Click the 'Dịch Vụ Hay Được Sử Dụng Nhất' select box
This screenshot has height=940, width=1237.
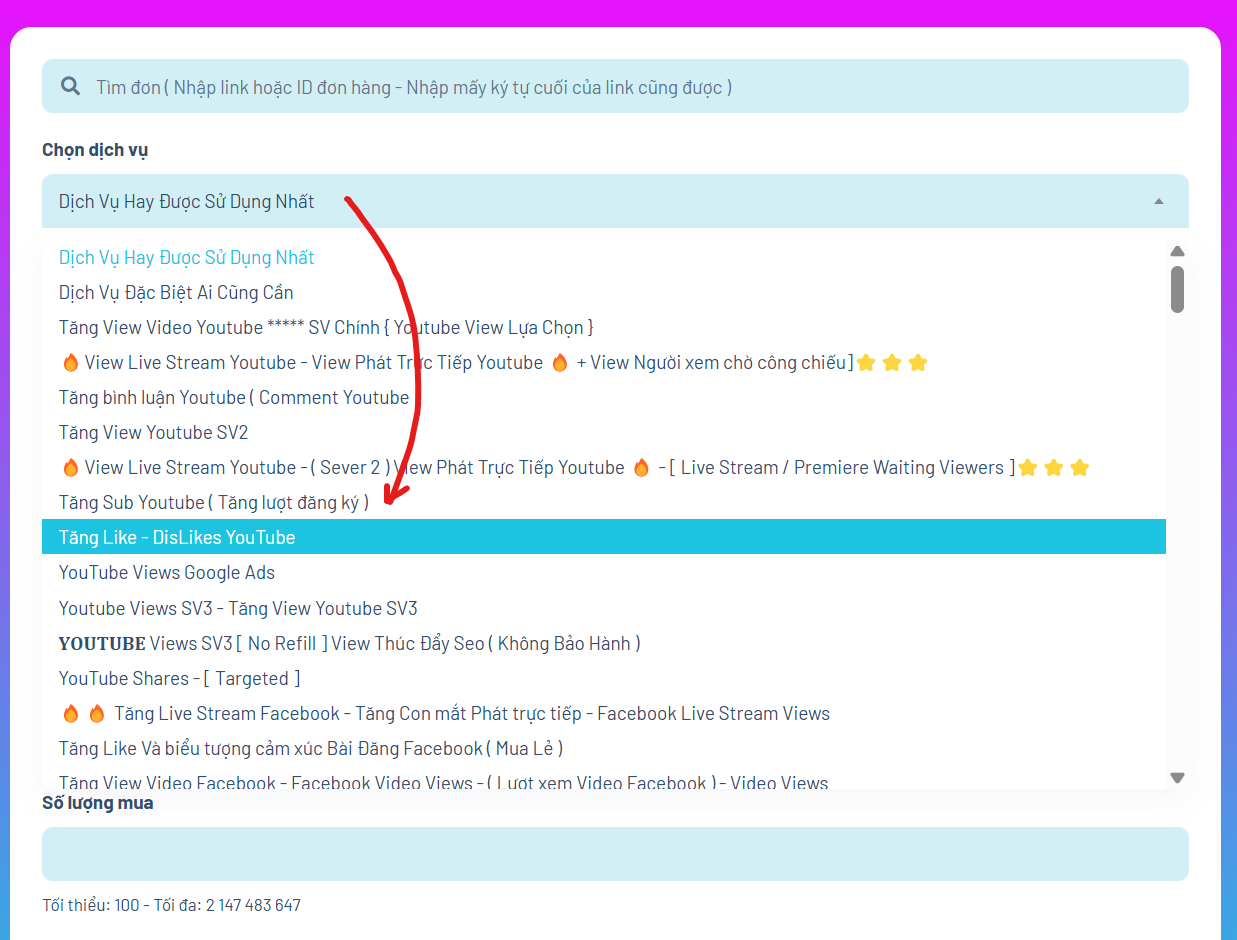click(x=600, y=201)
